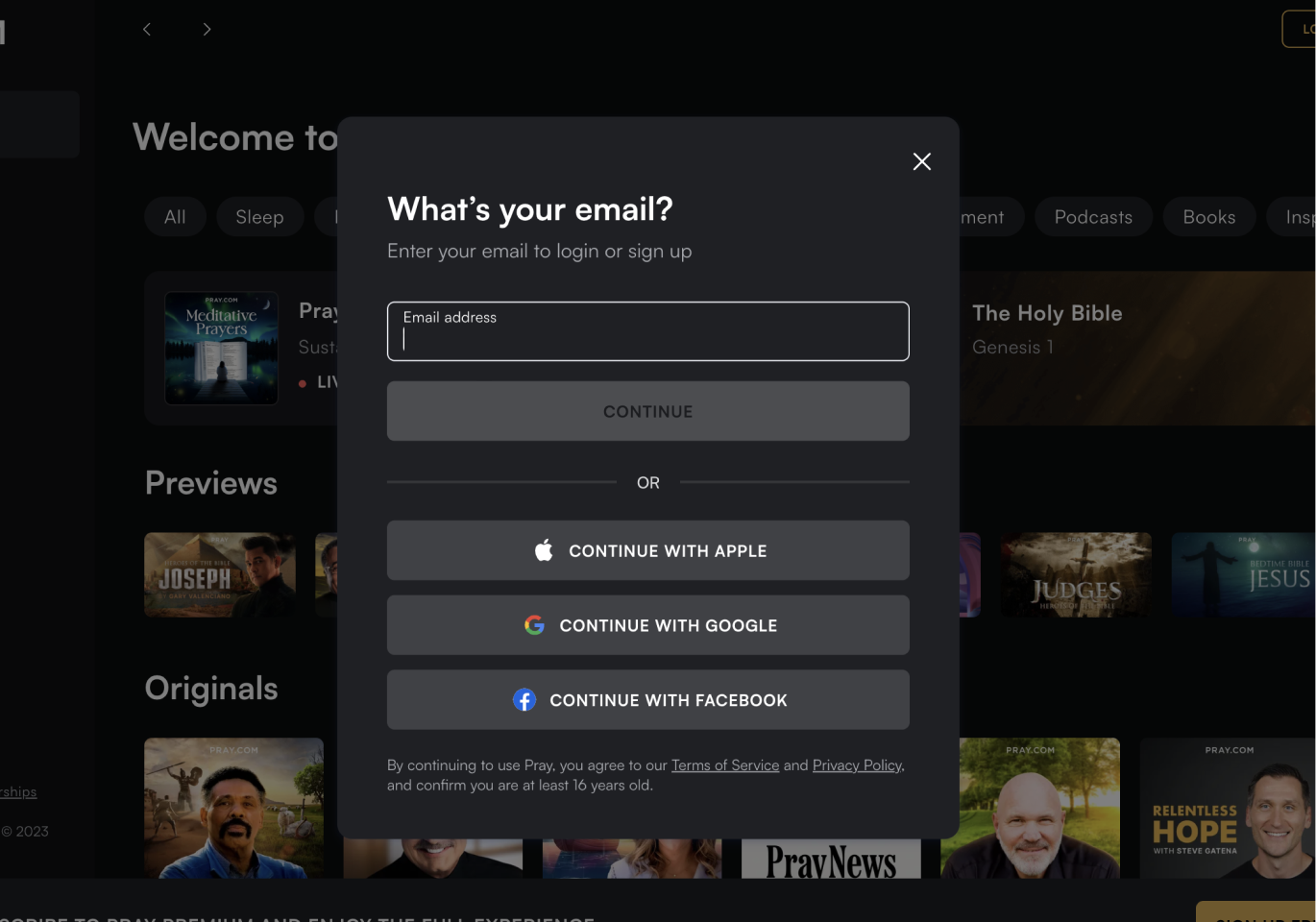Select the All category filter
Viewport: 1316px width, 922px height.
click(x=175, y=217)
